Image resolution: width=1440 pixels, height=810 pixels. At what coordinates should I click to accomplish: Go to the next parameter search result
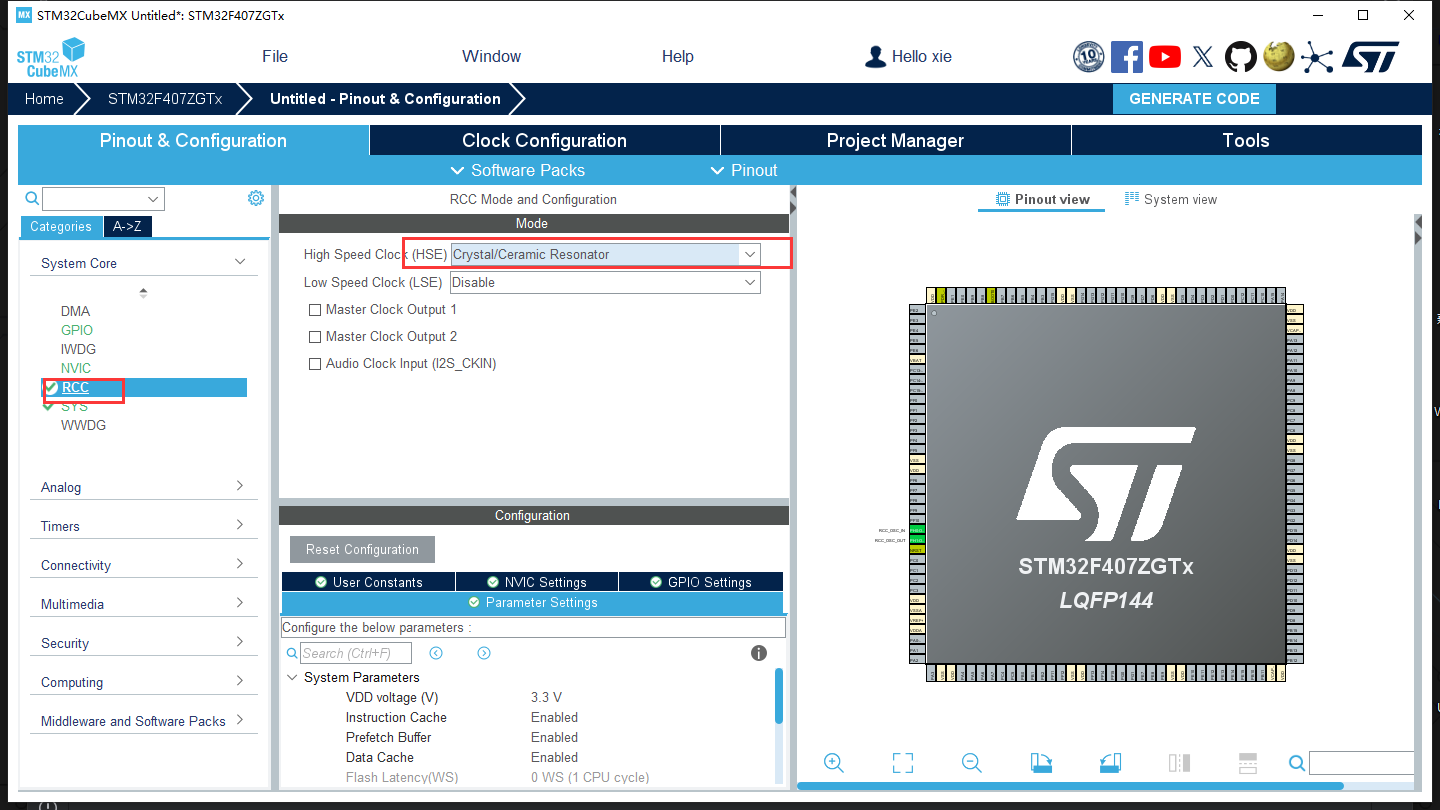point(484,653)
